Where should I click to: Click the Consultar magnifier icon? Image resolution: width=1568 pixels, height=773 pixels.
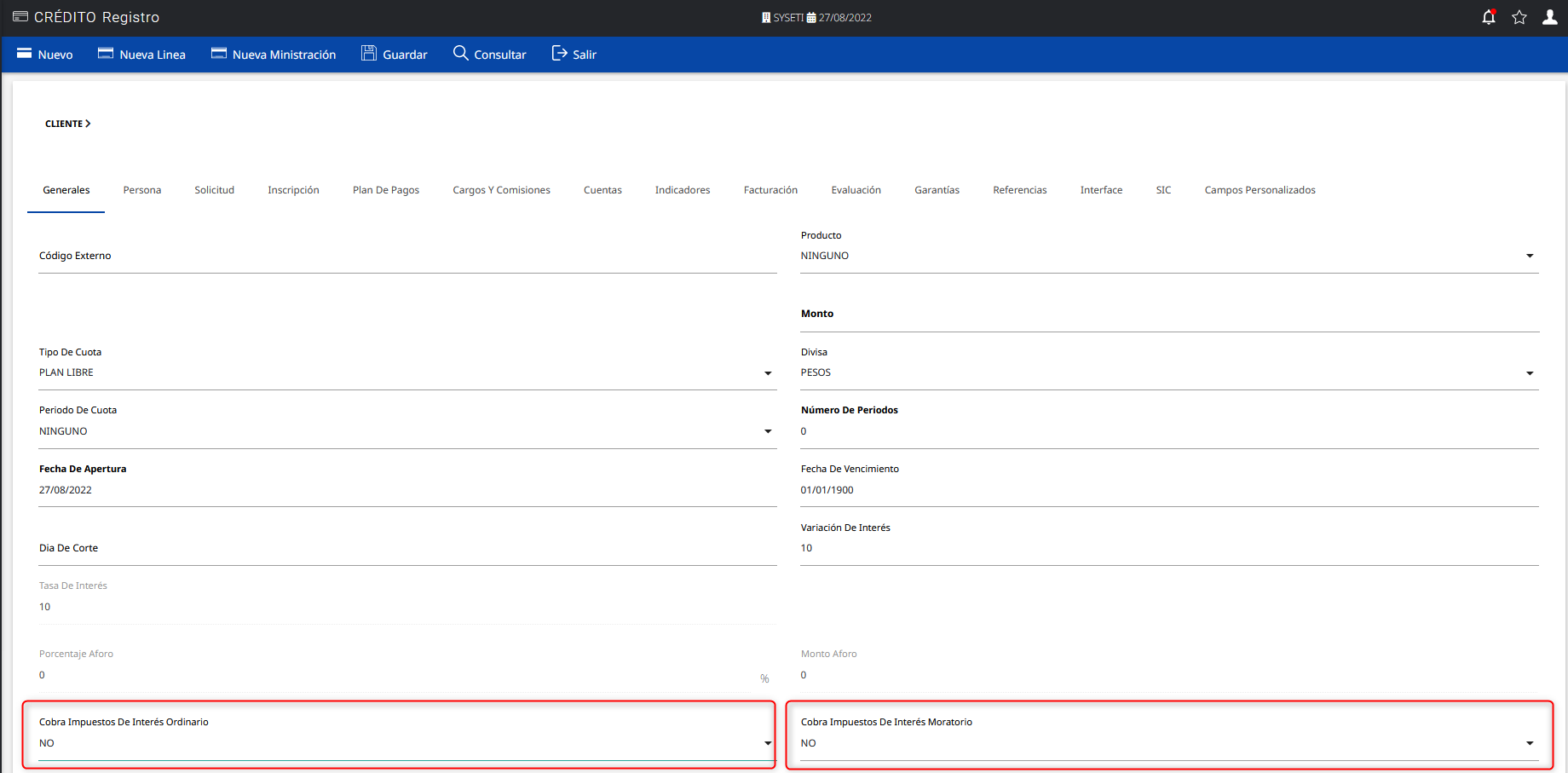461,53
